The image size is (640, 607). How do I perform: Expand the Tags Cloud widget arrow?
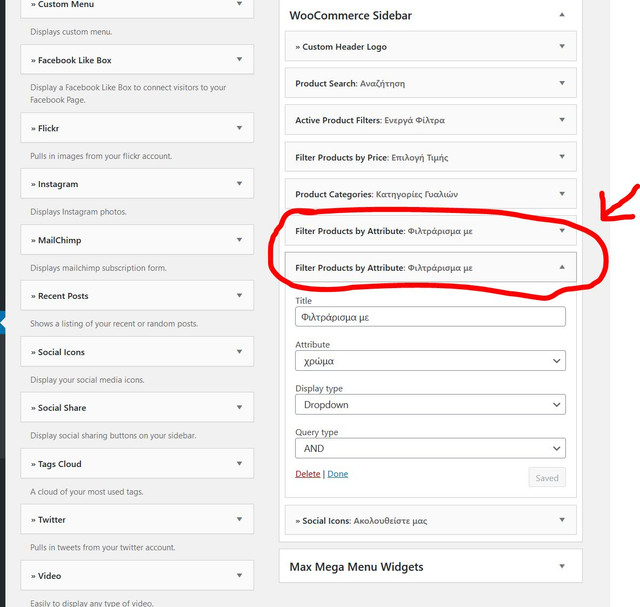239,463
